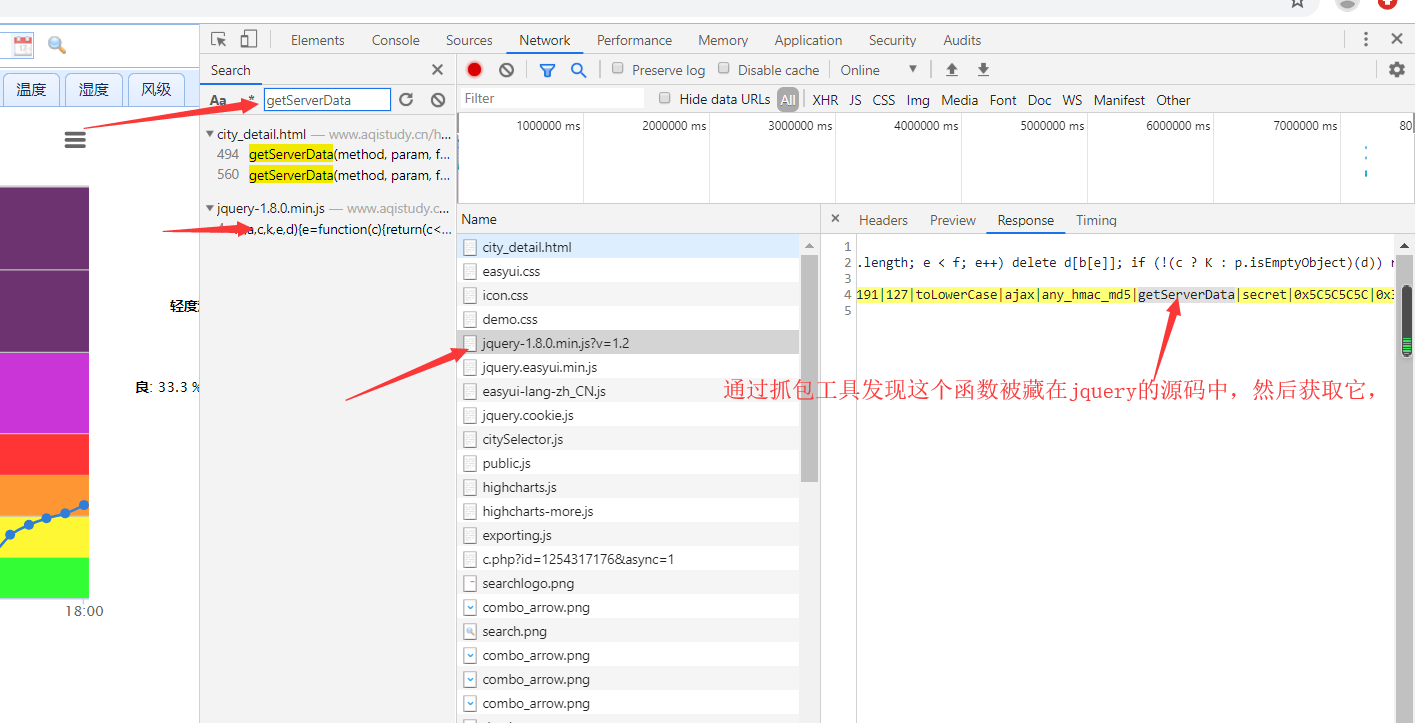
Task: Open the Security tab
Action: (x=893, y=40)
